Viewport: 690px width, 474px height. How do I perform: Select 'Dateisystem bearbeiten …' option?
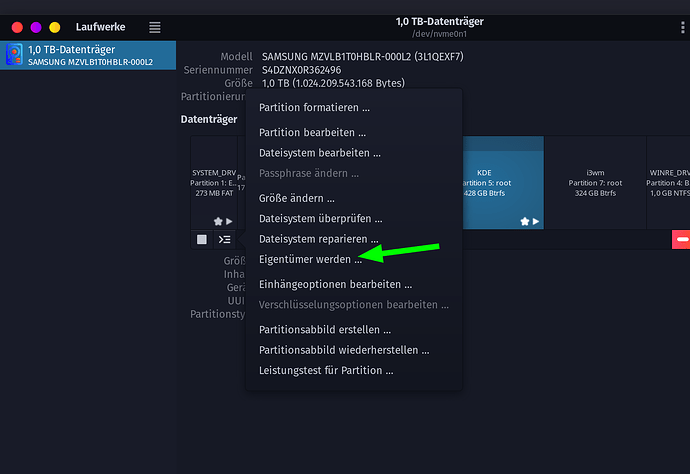319,153
